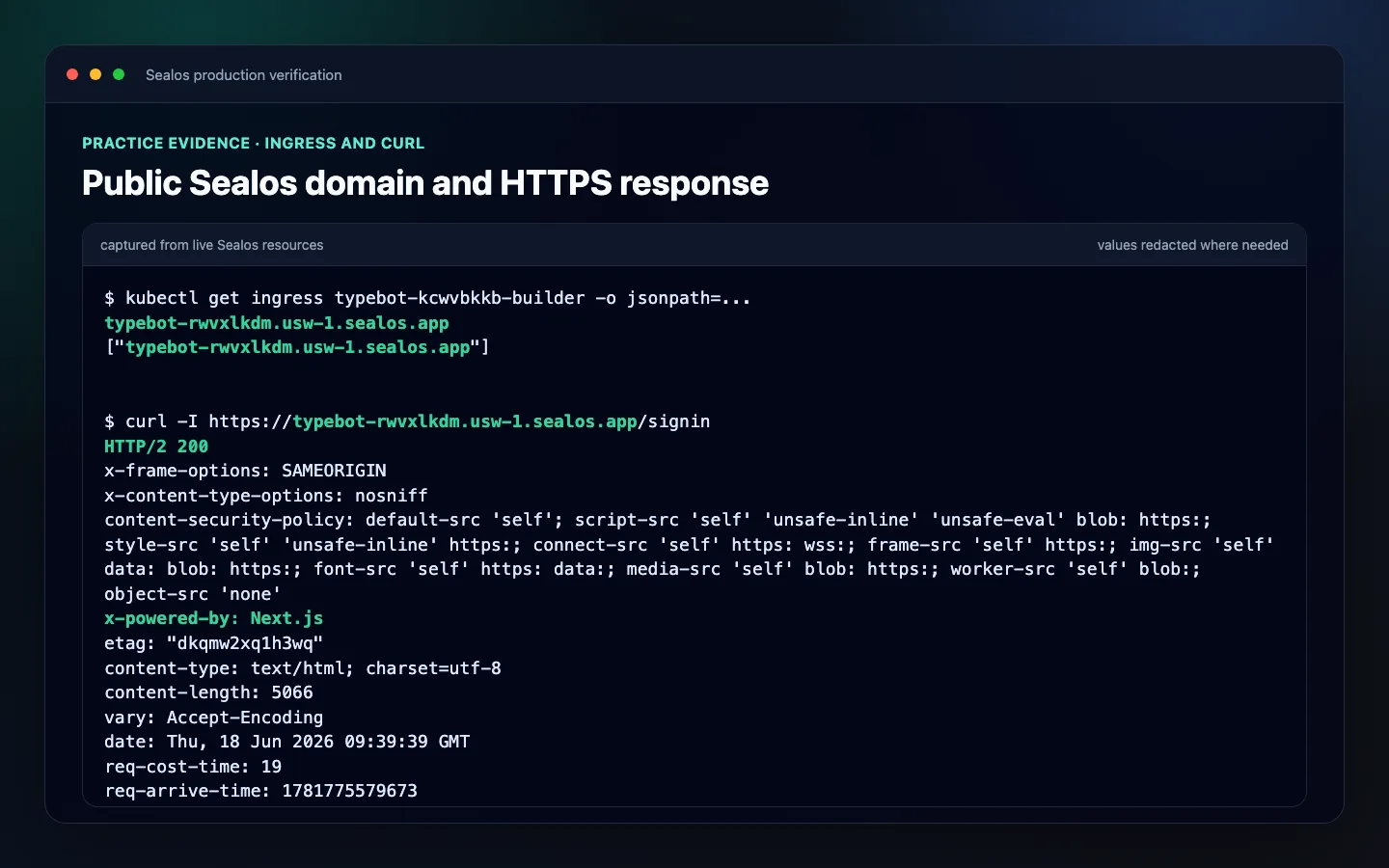Click heading 'Public Sealos domain and HTTPS response'
This screenshot has width=1389, height=868.
[425, 183]
